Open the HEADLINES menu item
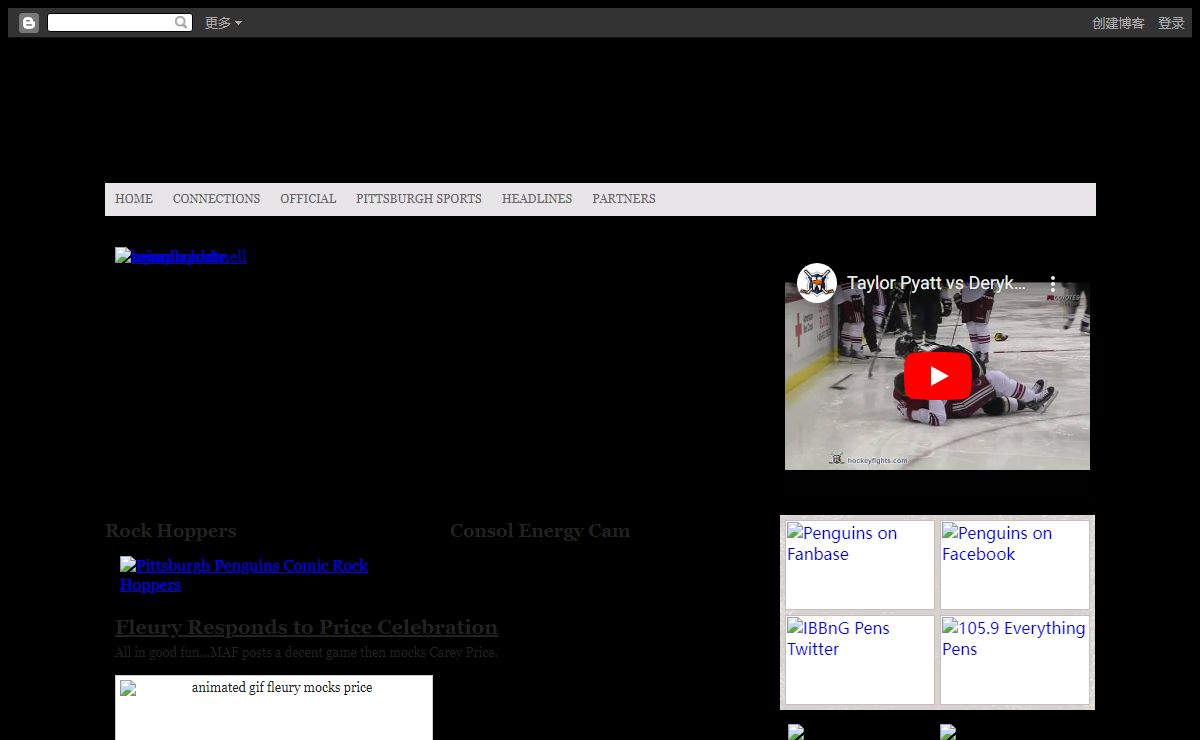1200x740 pixels. (x=537, y=199)
